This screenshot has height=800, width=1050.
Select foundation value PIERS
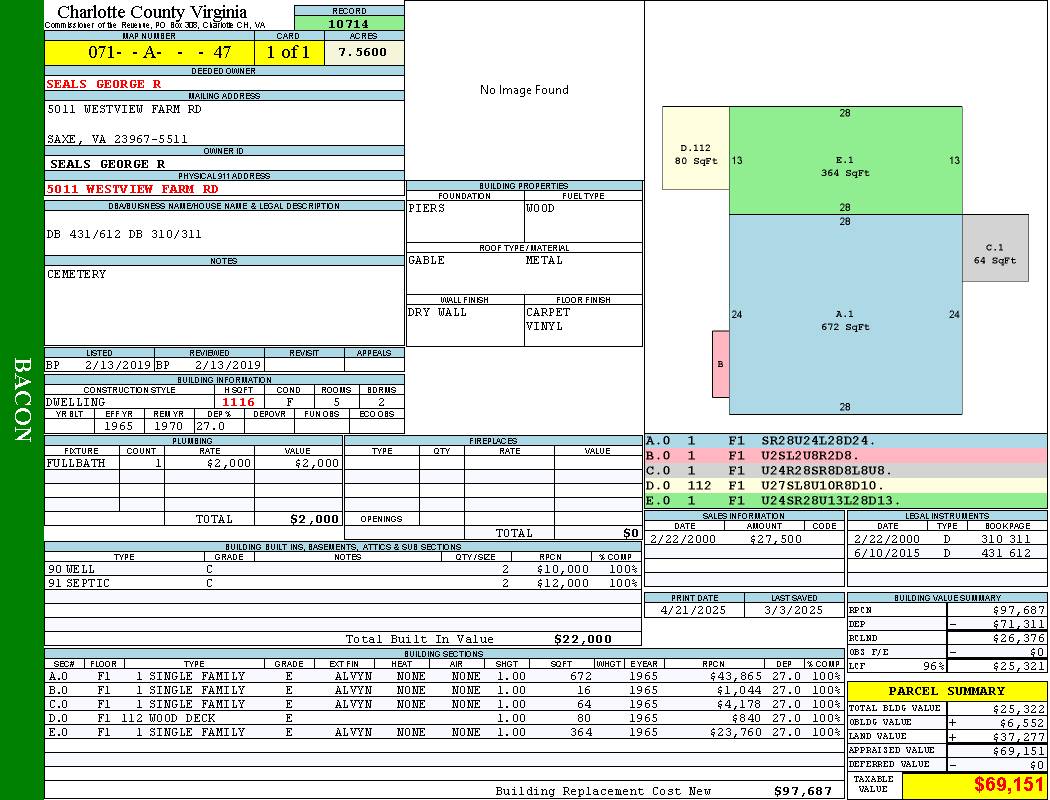[427, 208]
